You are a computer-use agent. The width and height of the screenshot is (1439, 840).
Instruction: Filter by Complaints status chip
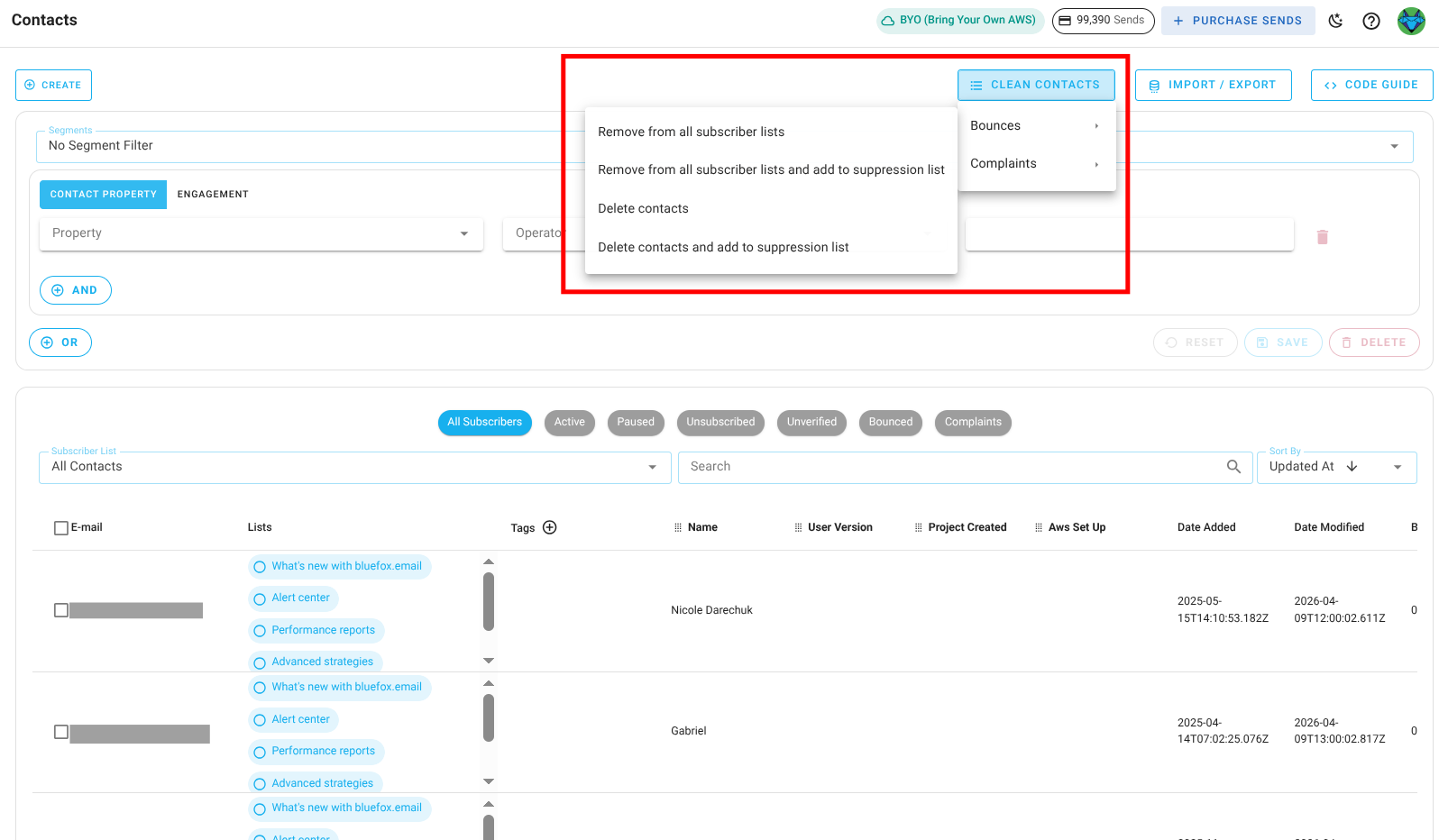973,422
